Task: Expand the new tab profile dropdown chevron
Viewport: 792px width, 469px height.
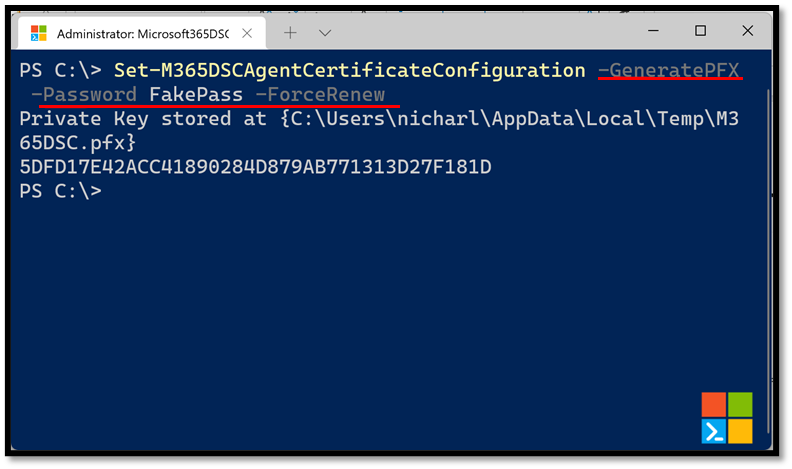Action: [325, 33]
